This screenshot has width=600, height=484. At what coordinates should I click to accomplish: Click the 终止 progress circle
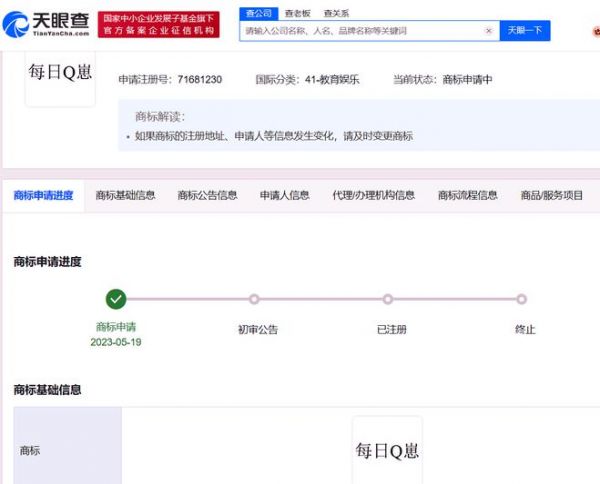tap(521, 299)
